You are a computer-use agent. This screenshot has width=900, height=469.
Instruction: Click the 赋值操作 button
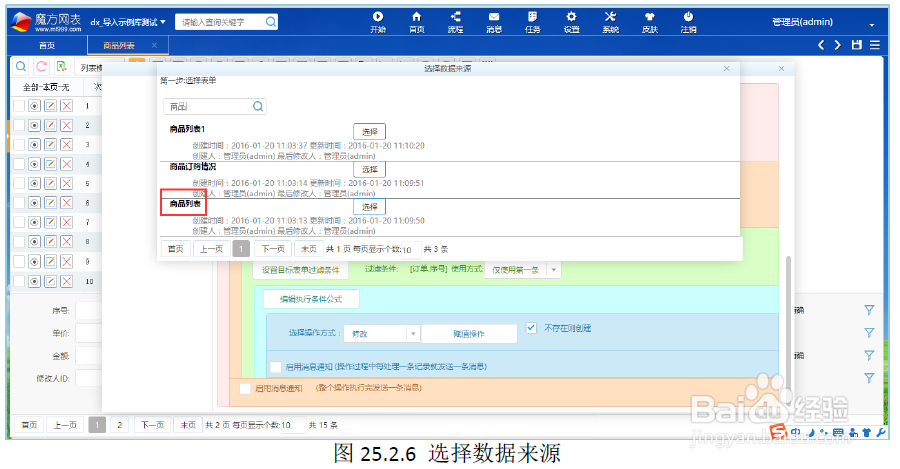pyautogui.click(x=469, y=334)
